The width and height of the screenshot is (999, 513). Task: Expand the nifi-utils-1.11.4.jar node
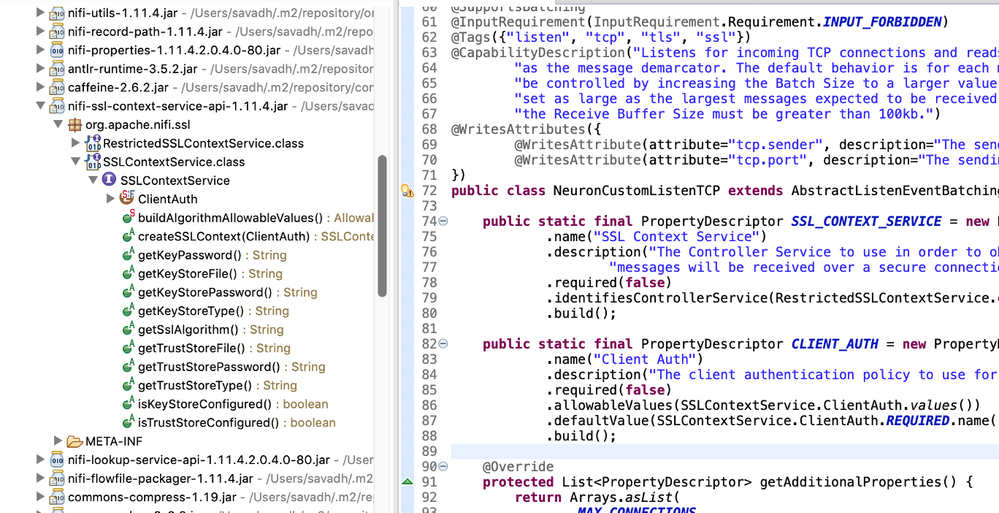(40, 12)
